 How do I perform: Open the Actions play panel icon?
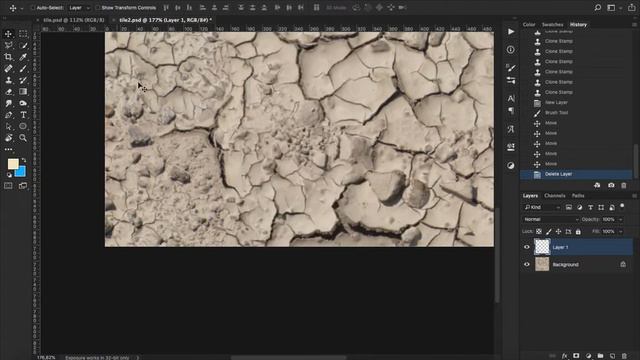(511, 31)
